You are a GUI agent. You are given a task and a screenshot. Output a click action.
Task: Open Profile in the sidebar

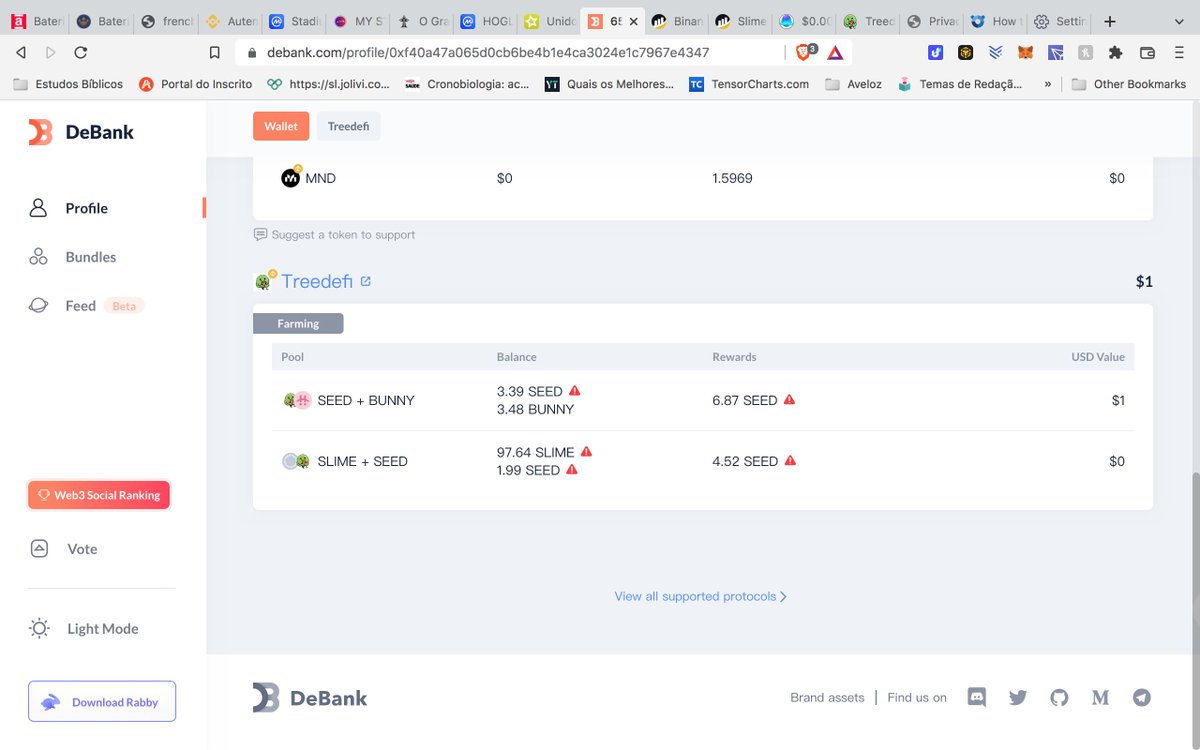pos(68,208)
